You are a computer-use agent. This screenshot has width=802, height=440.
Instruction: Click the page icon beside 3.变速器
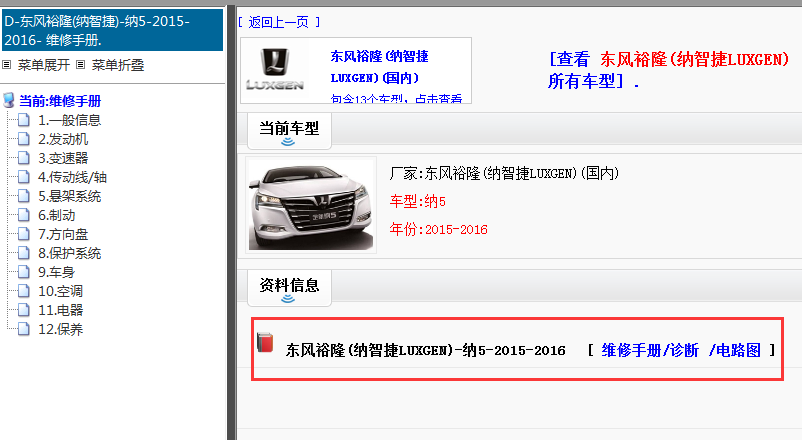click(x=24, y=158)
